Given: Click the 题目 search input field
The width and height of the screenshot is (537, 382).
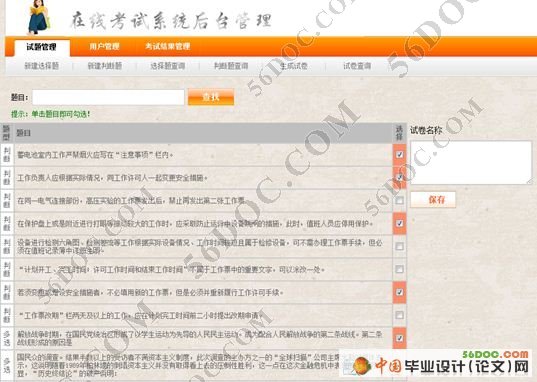Looking at the screenshot, I should pos(108,97).
